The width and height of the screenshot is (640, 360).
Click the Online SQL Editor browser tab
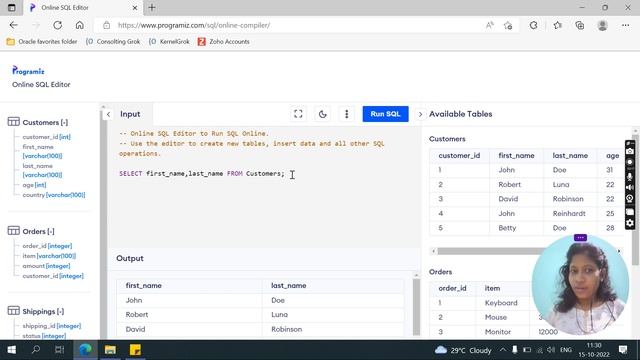[x=82, y=7]
